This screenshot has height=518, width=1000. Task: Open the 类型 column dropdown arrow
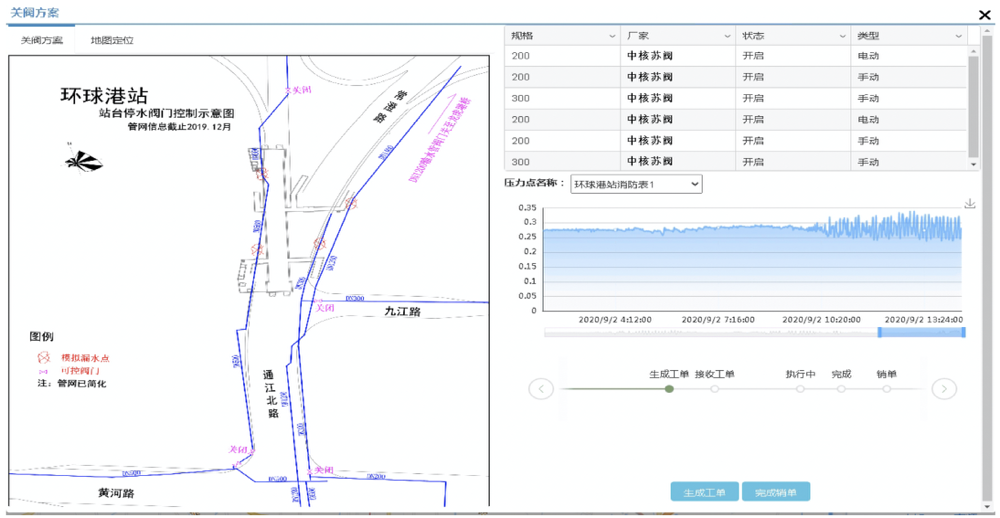click(958, 36)
